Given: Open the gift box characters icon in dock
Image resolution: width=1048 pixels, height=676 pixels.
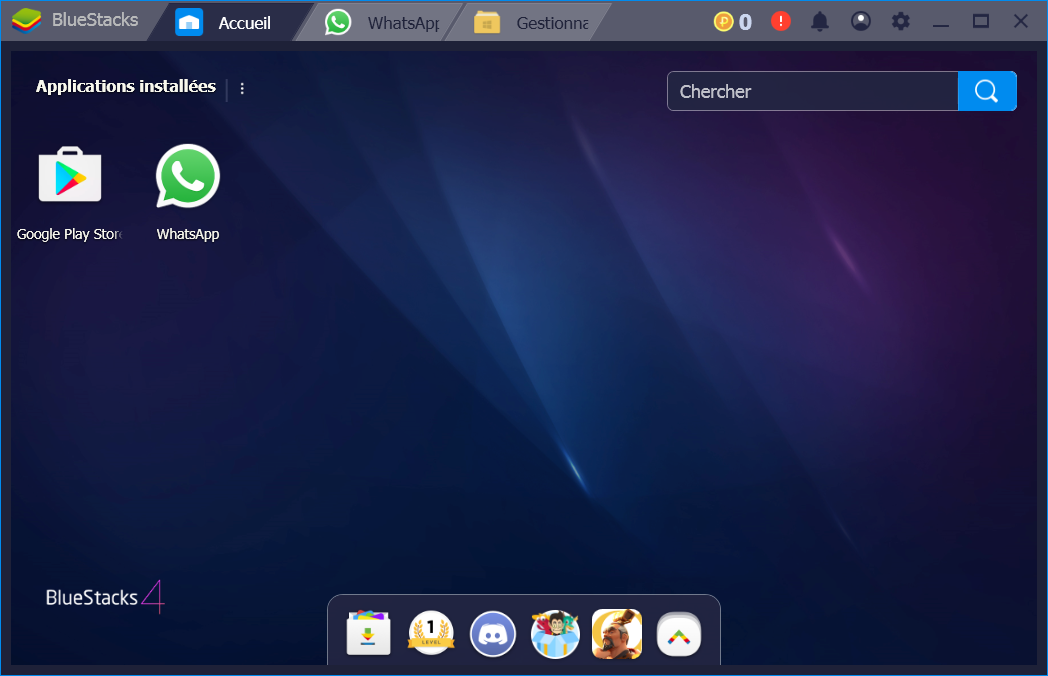Looking at the screenshot, I should point(555,634).
